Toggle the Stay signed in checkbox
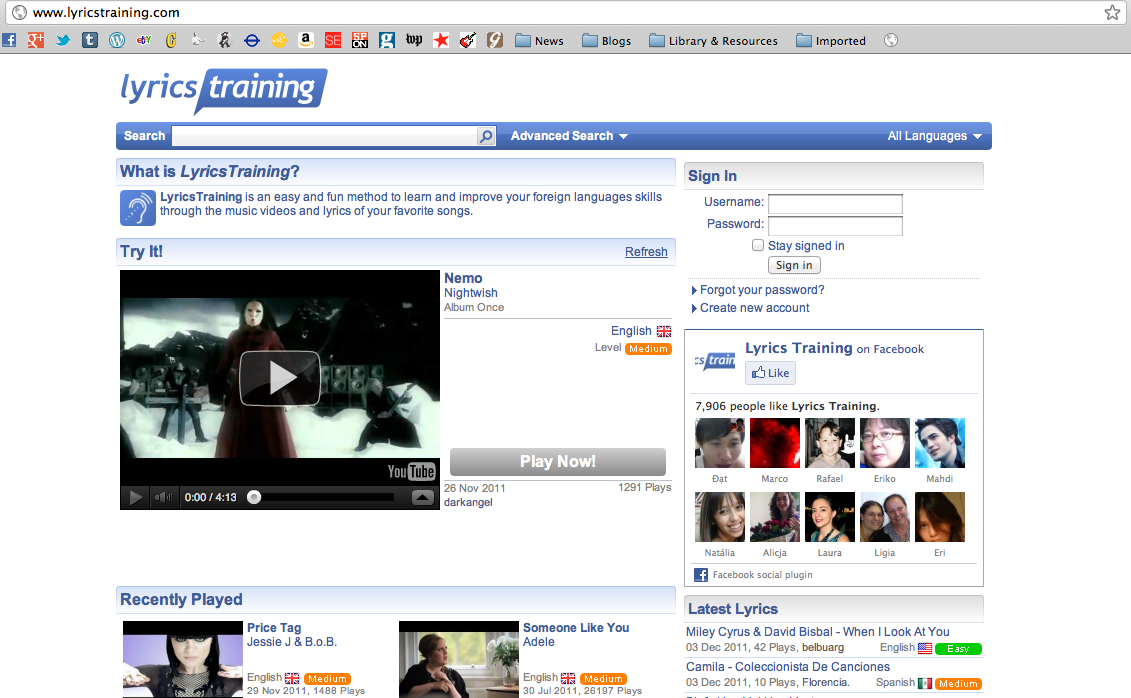The width and height of the screenshot is (1131, 698). [758, 245]
